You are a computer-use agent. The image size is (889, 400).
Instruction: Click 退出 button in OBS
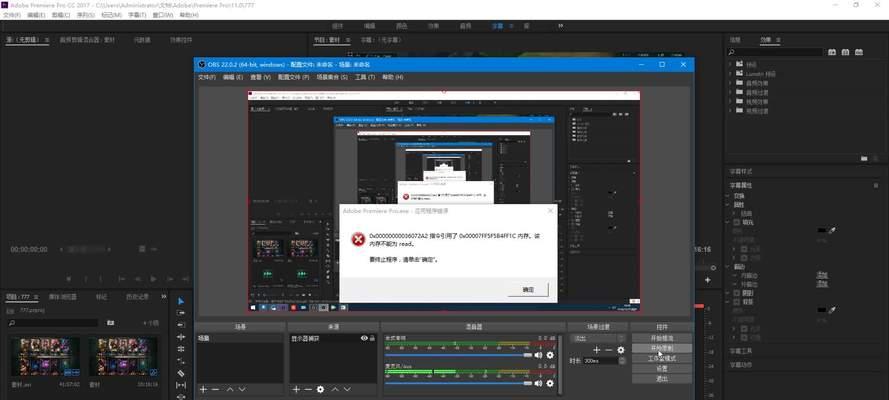662,378
